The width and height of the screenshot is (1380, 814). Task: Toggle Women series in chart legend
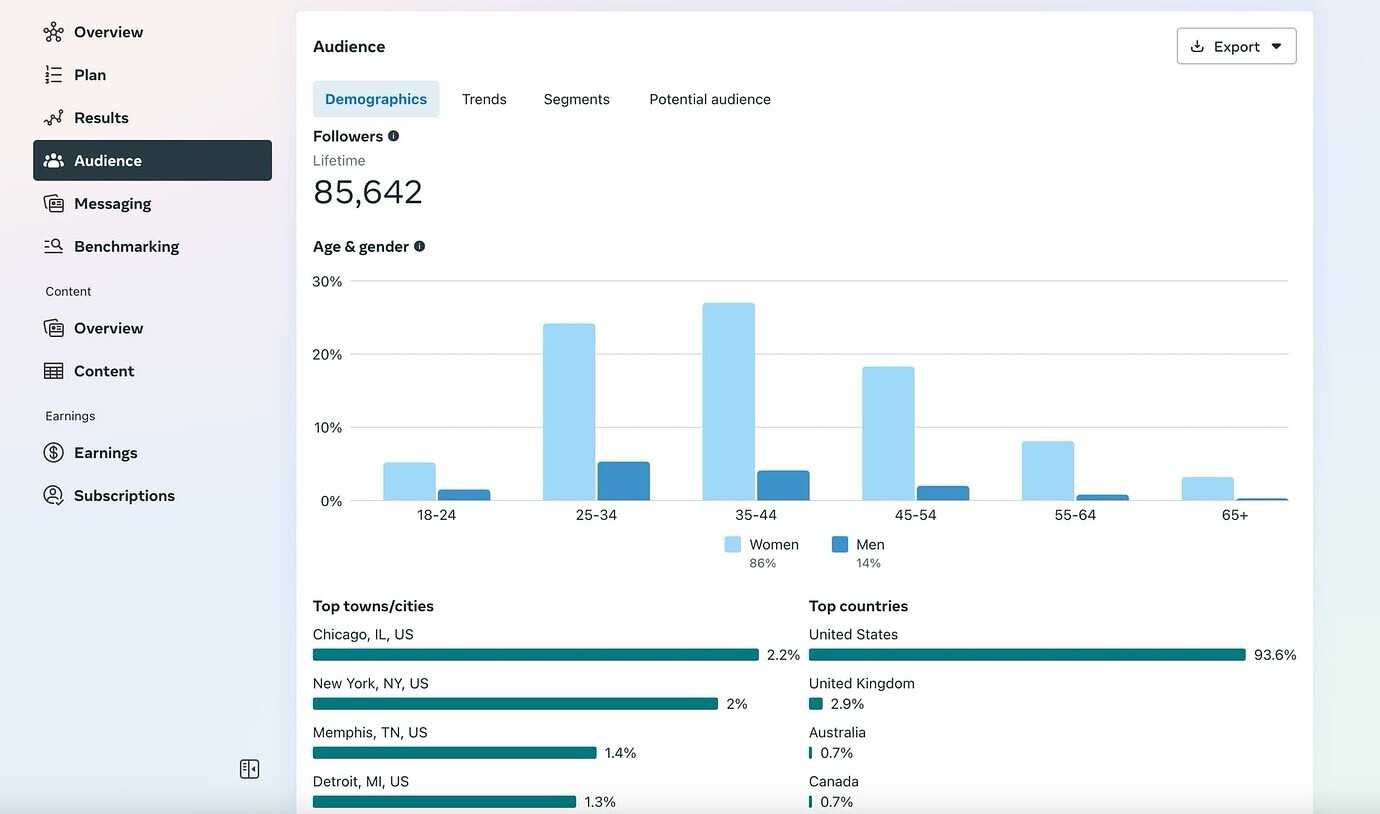coord(762,545)
